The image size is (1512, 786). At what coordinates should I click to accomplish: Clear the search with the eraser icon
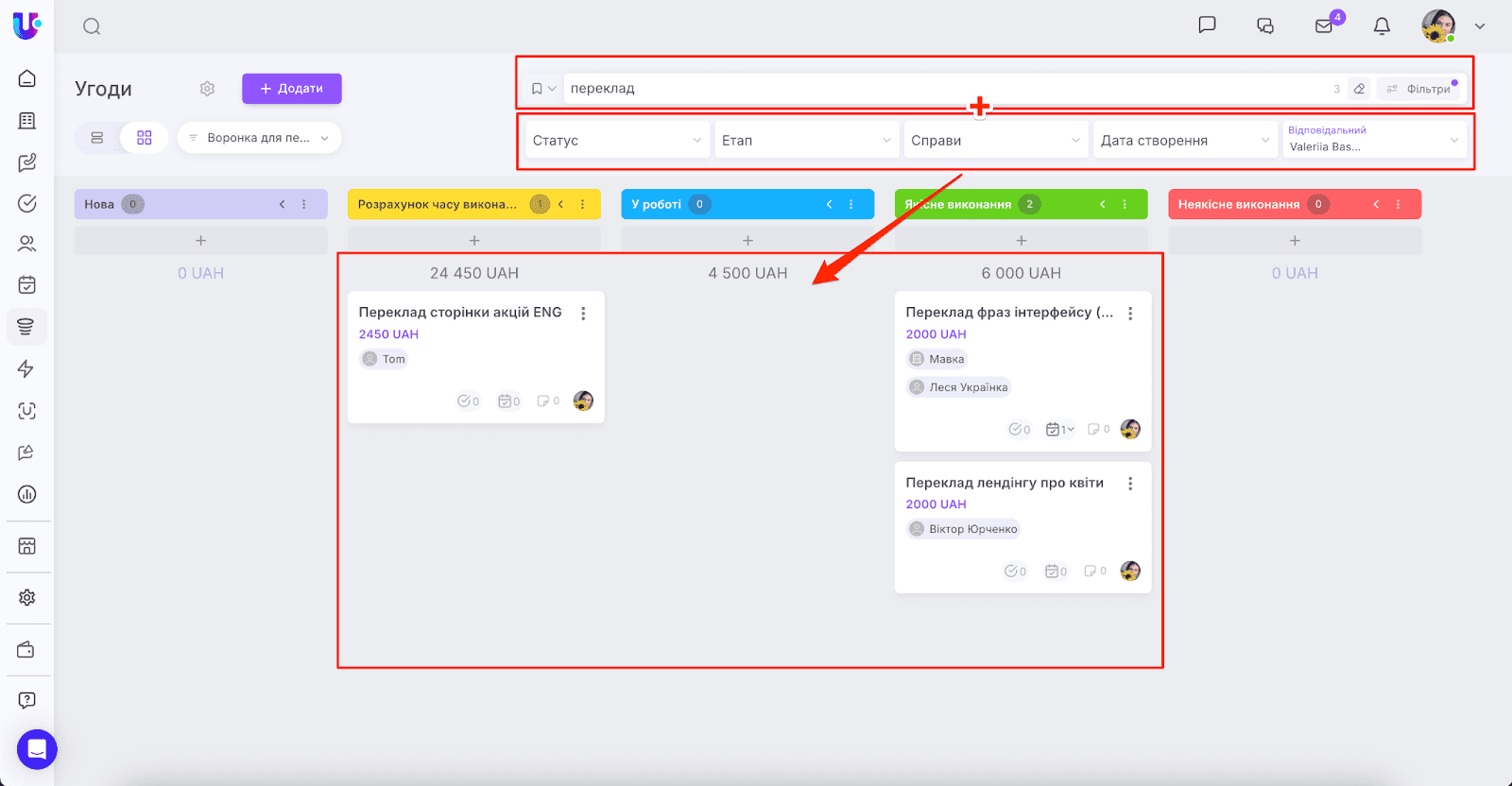1359,89
